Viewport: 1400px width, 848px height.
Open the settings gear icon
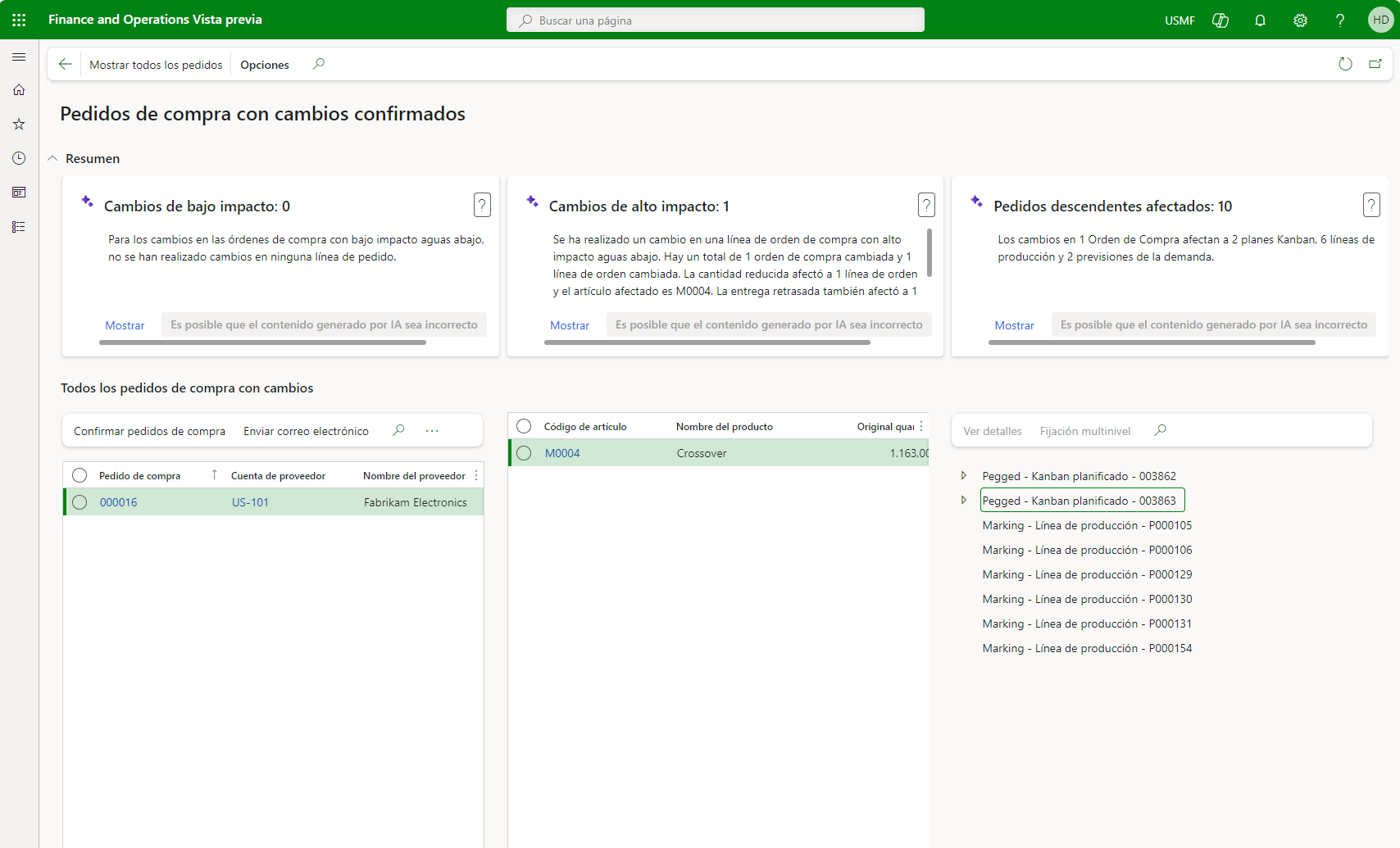point(1300,20)
